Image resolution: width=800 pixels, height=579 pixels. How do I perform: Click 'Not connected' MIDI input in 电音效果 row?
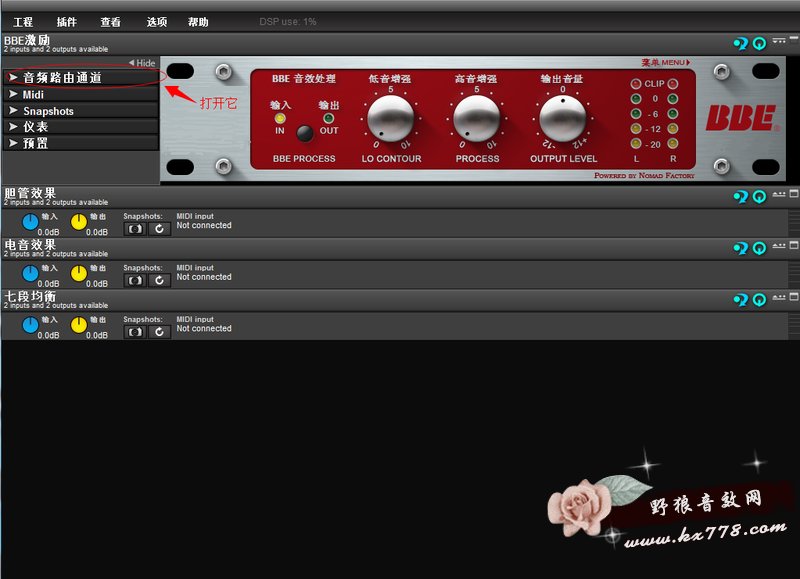click(204, 277)
